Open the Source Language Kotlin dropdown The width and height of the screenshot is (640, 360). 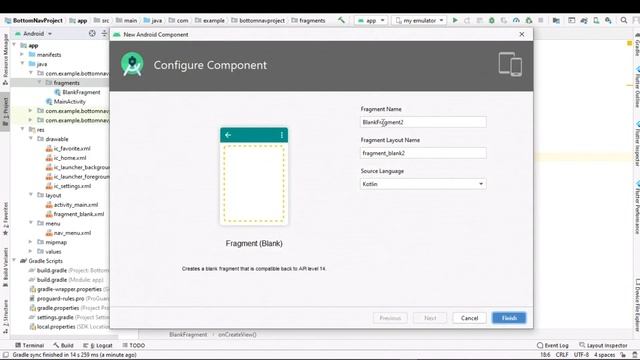tap(423, 184)
